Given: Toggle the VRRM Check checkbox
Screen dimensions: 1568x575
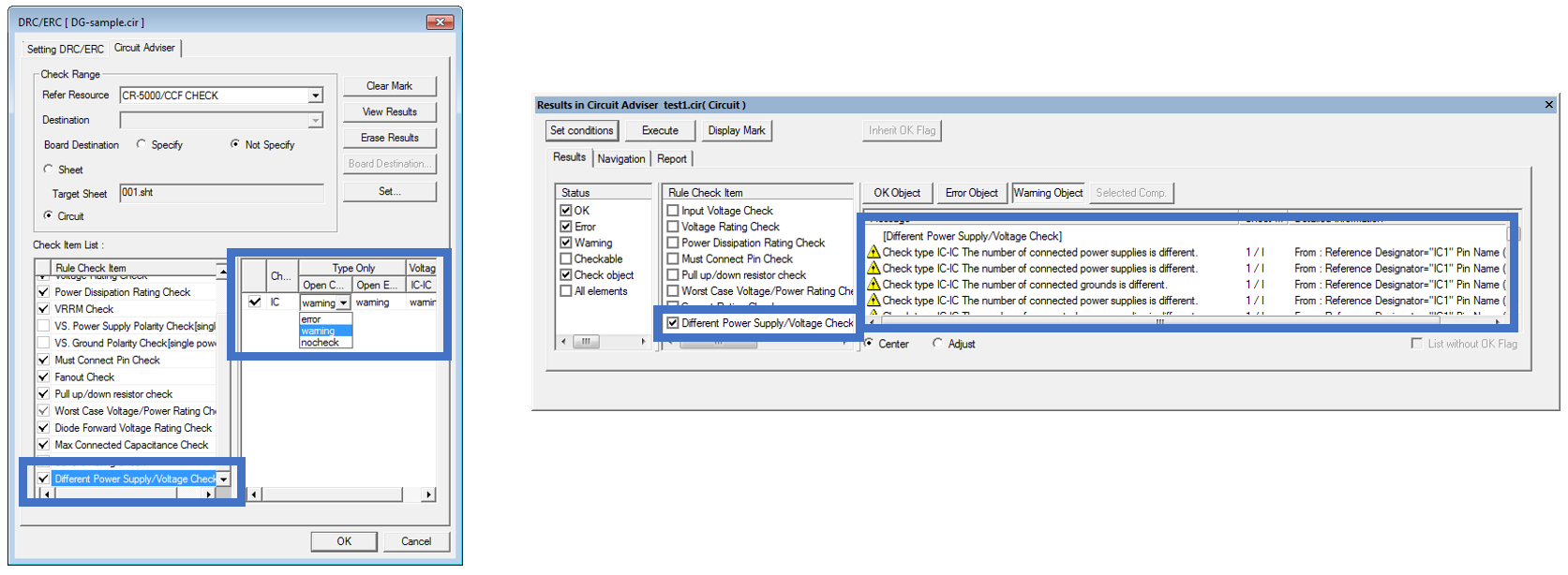Looking at the screenshot, I should coord(43,309).
